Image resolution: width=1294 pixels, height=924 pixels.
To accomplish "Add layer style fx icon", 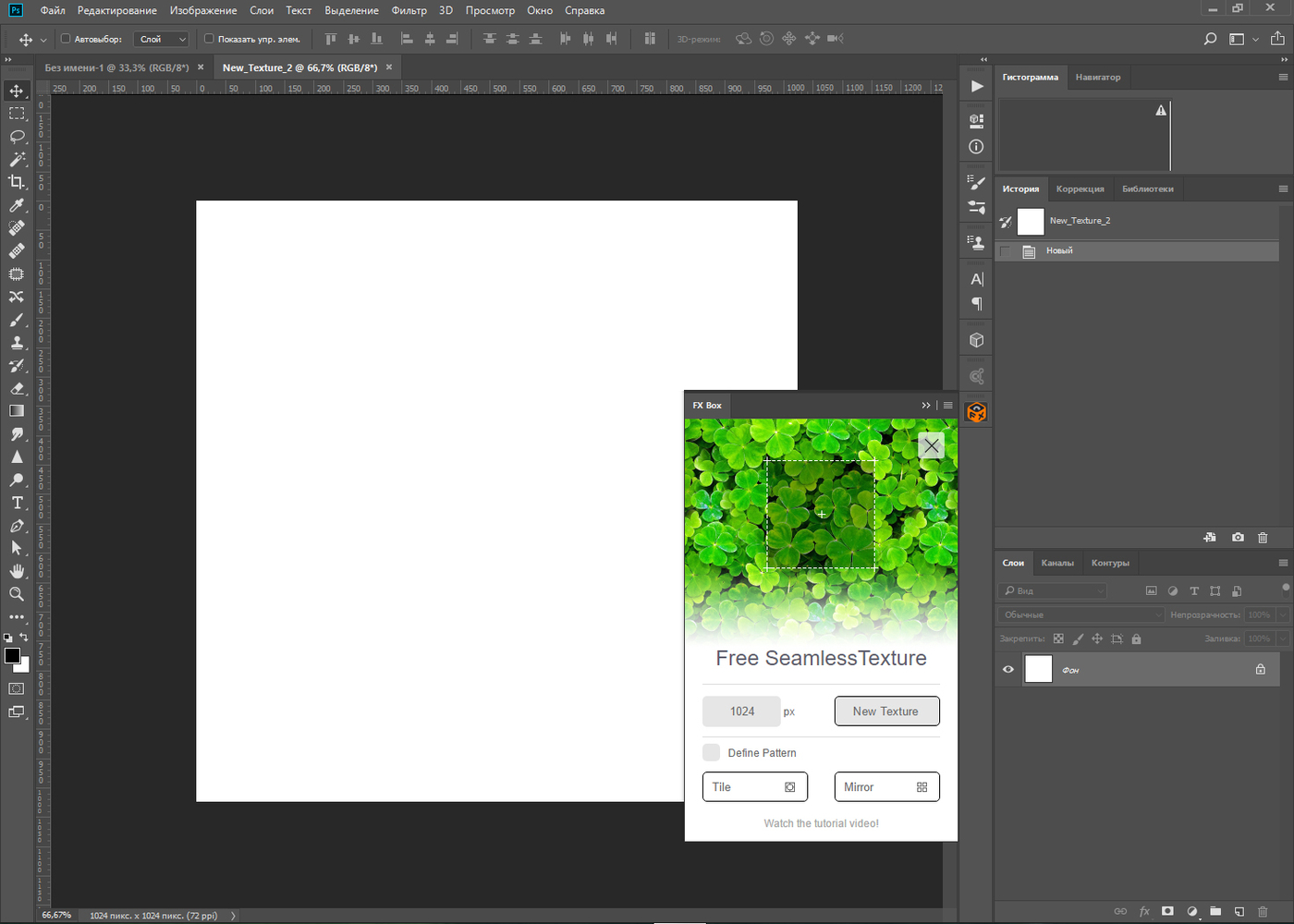I will coord(1144,911).
